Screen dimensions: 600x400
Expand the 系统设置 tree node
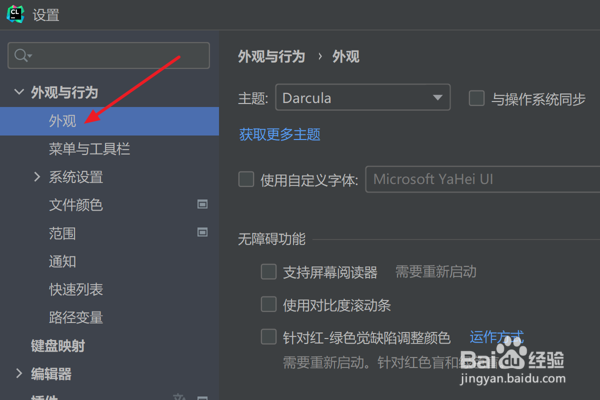37,177
